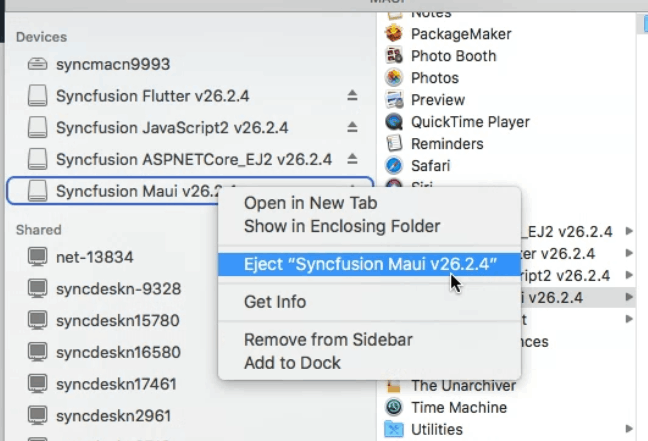Click the Syncfusion Flutter v26.2.4 disk icon
This screenshot has height=441, width=648.
(x=37, y=96)
